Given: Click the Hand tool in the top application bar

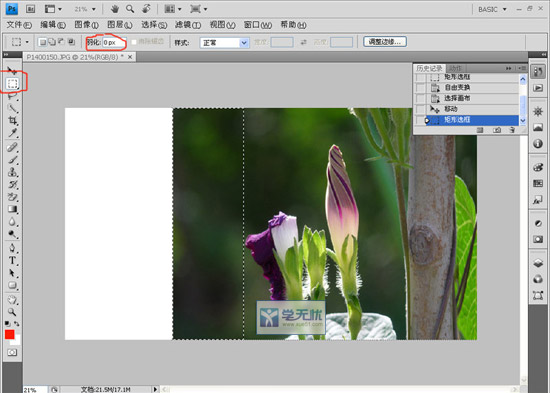Looking at the screenshot, I should click(115, 9).
